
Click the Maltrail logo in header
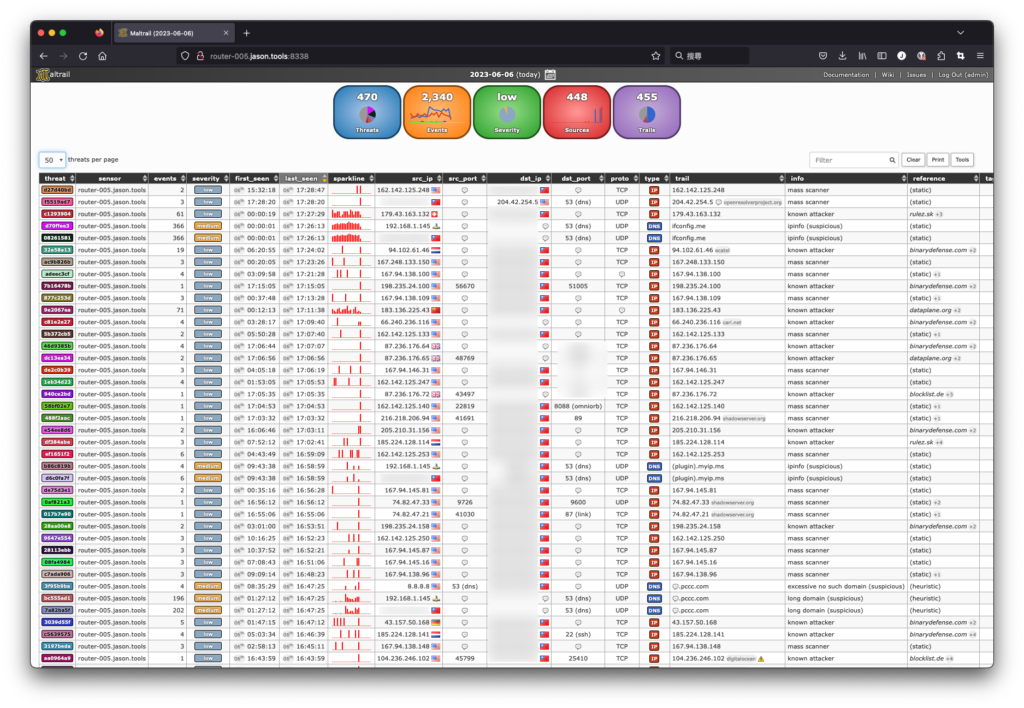[54, 74]
